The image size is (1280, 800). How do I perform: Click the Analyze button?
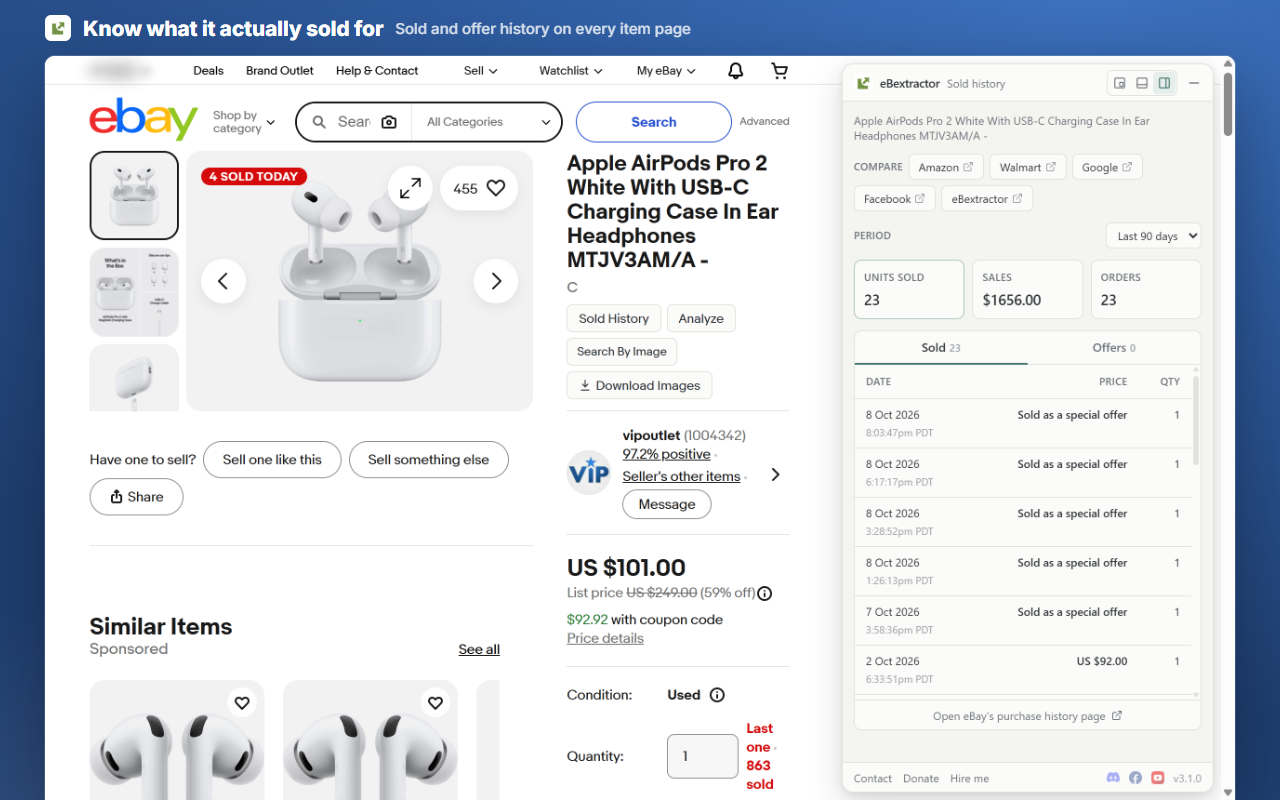click(x=701, y=319)
